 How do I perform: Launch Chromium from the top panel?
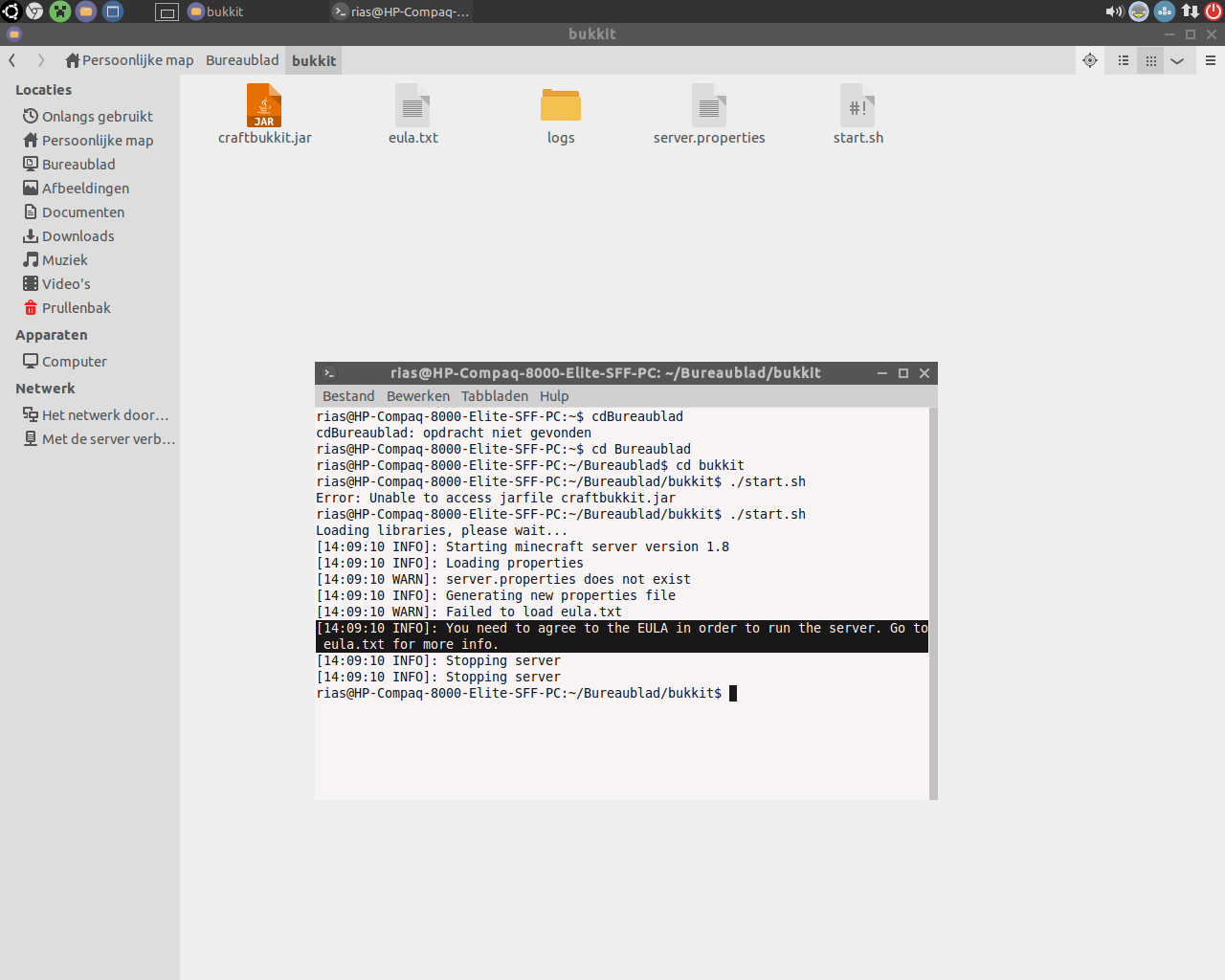tap(34, 11)
